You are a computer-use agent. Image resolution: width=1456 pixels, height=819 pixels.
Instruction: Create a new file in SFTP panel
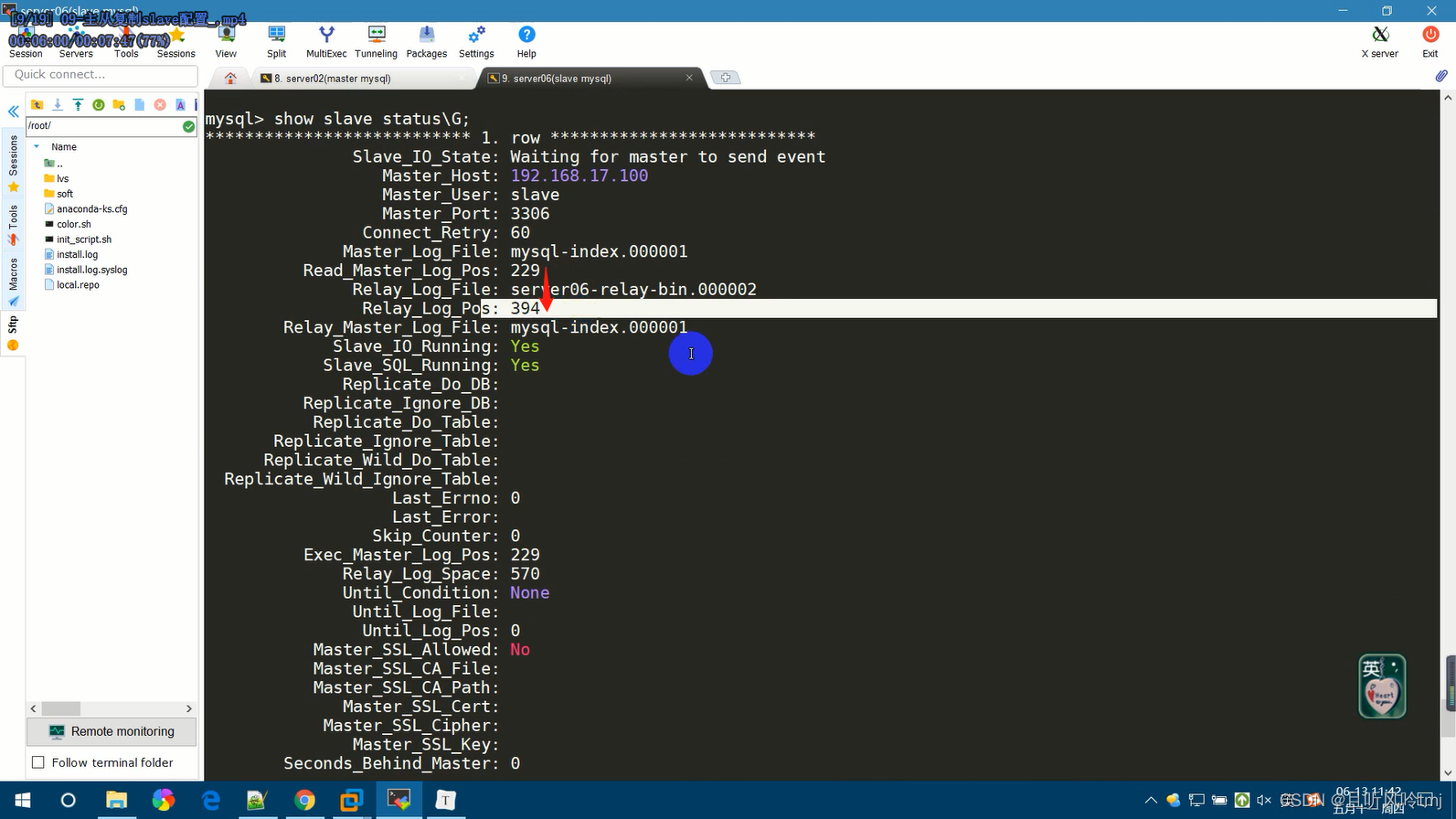140,105
